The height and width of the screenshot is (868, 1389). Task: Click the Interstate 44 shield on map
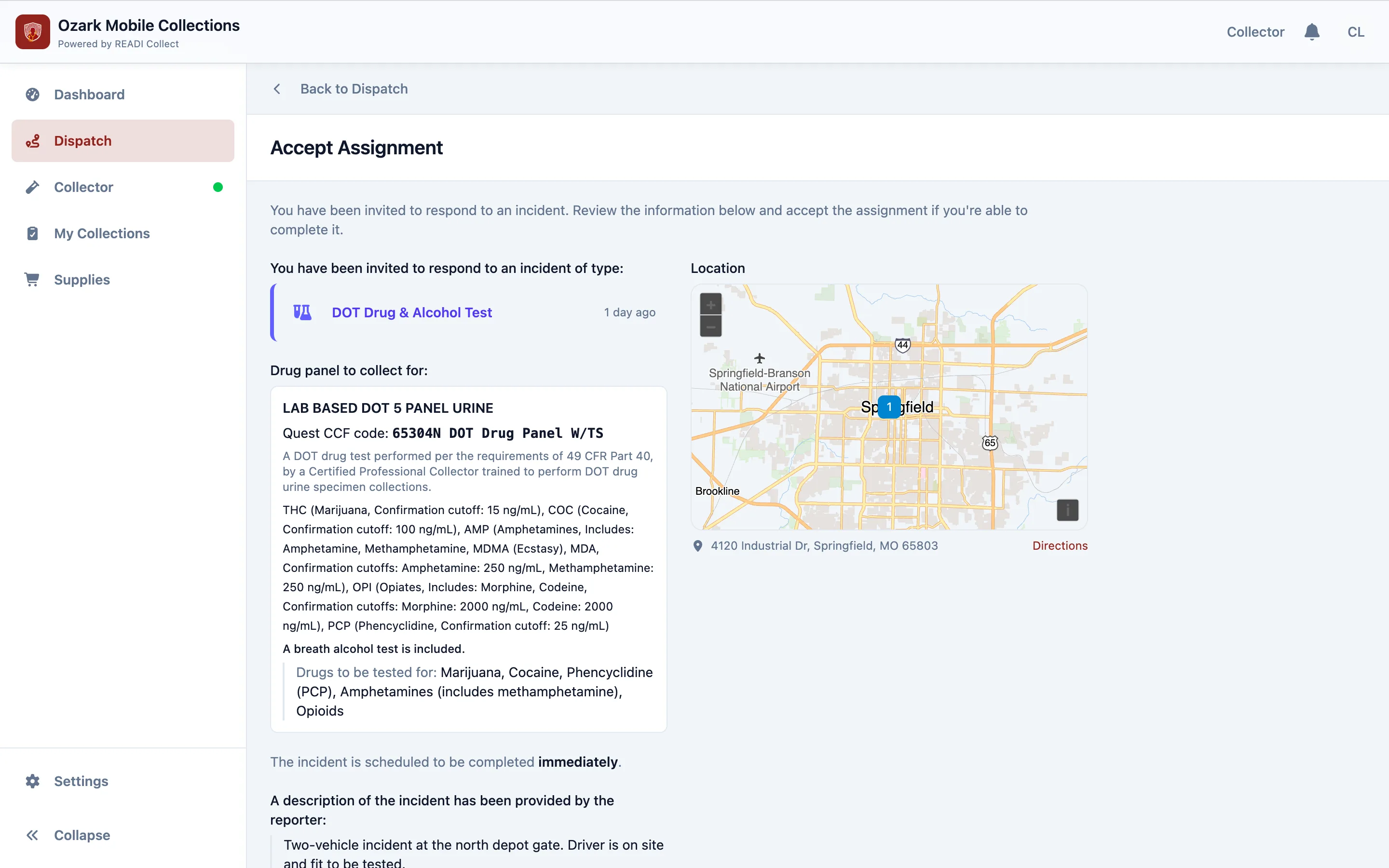(x=903, y=345)
